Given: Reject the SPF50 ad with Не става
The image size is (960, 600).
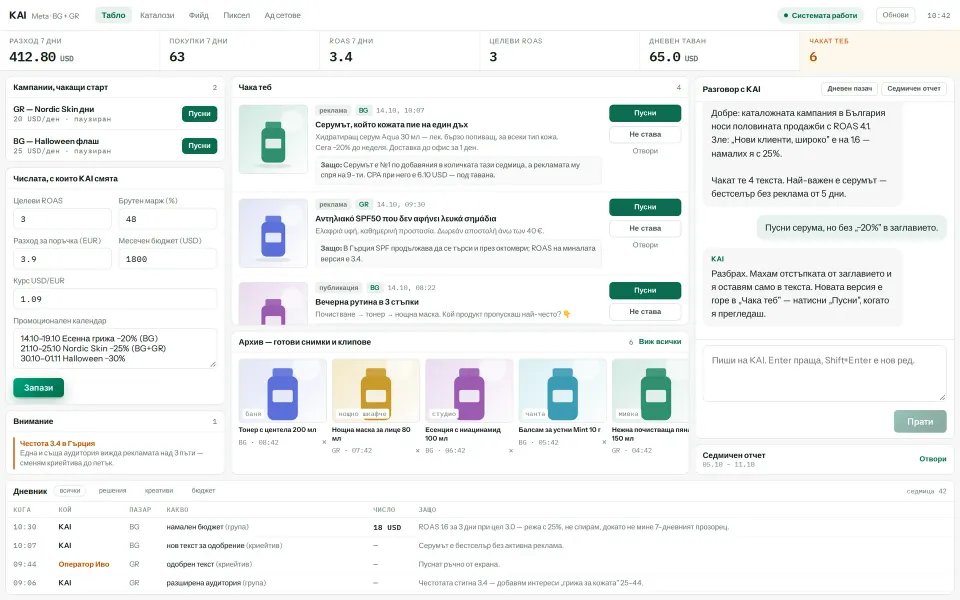Looking at the screenshot, I should click(x=645, y=228).
